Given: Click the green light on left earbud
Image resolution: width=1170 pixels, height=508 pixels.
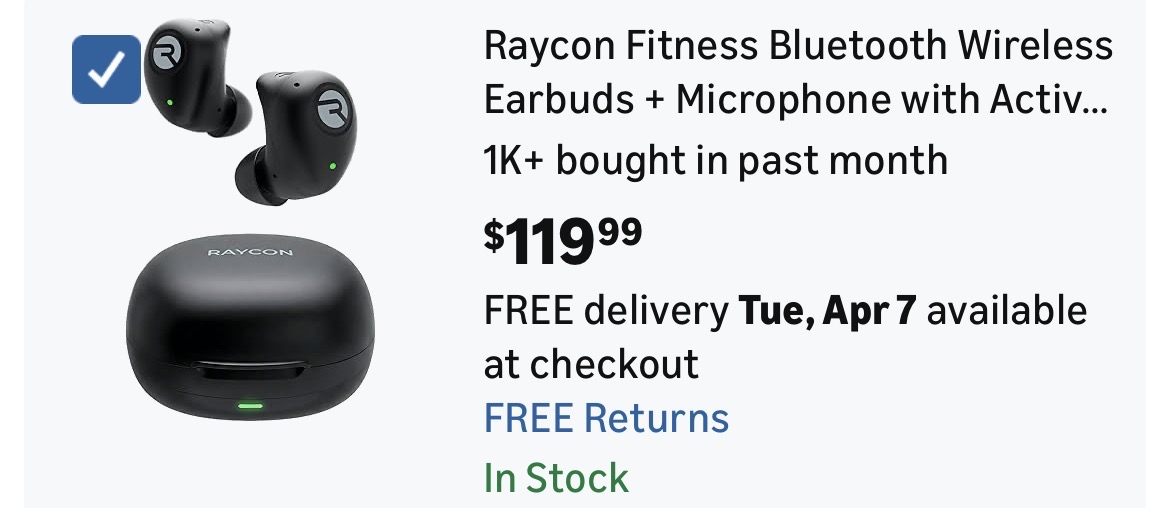Looking at the screenshot, I should coord(169,102).
